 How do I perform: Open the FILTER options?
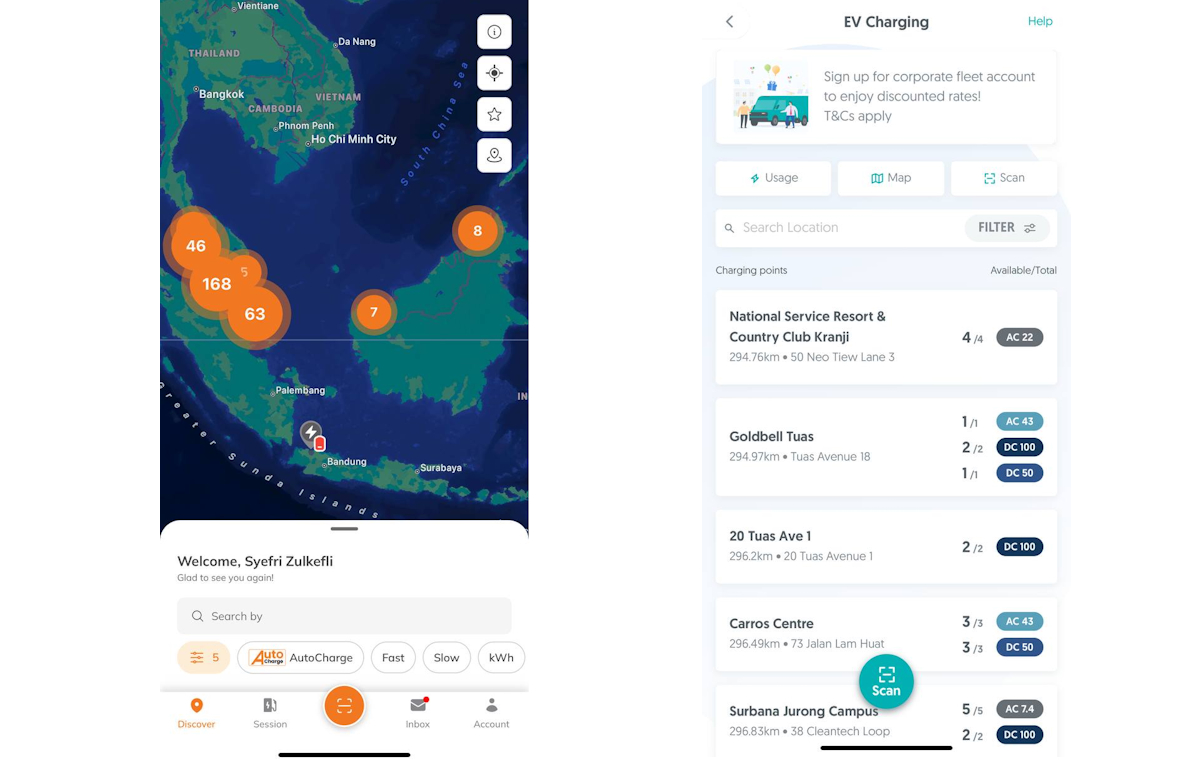(1006, 228)
